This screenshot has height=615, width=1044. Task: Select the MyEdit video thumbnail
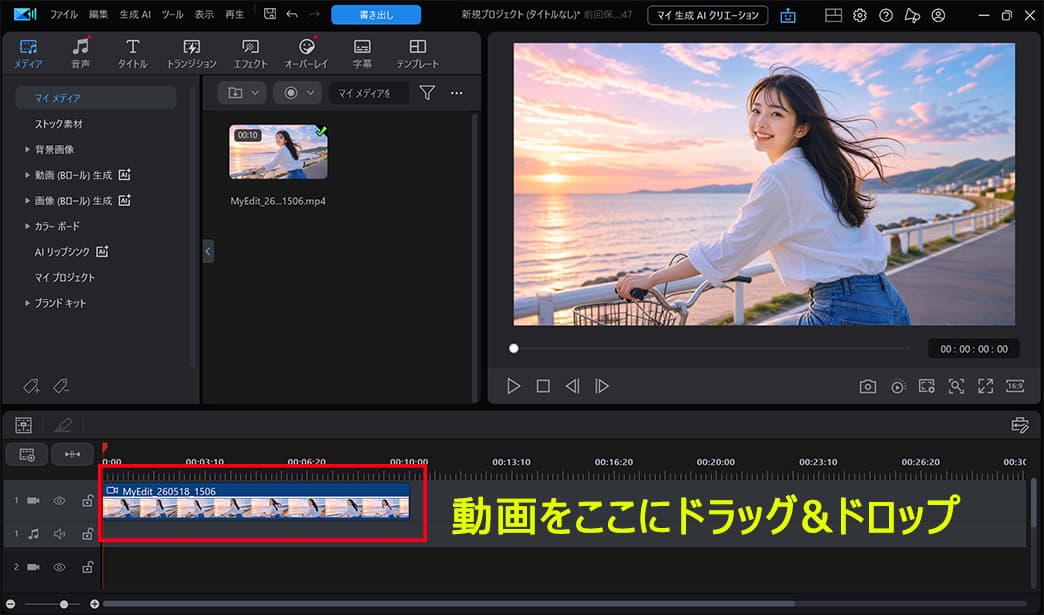(278, 152)
